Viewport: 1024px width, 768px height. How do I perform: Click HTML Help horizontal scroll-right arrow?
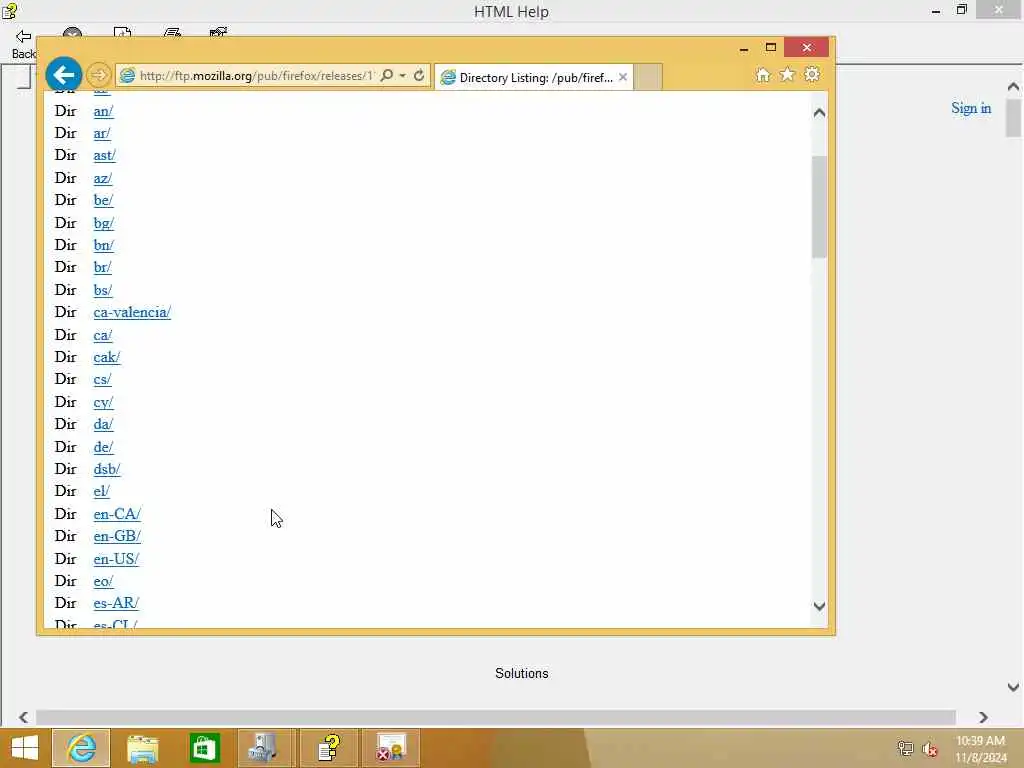984,717
